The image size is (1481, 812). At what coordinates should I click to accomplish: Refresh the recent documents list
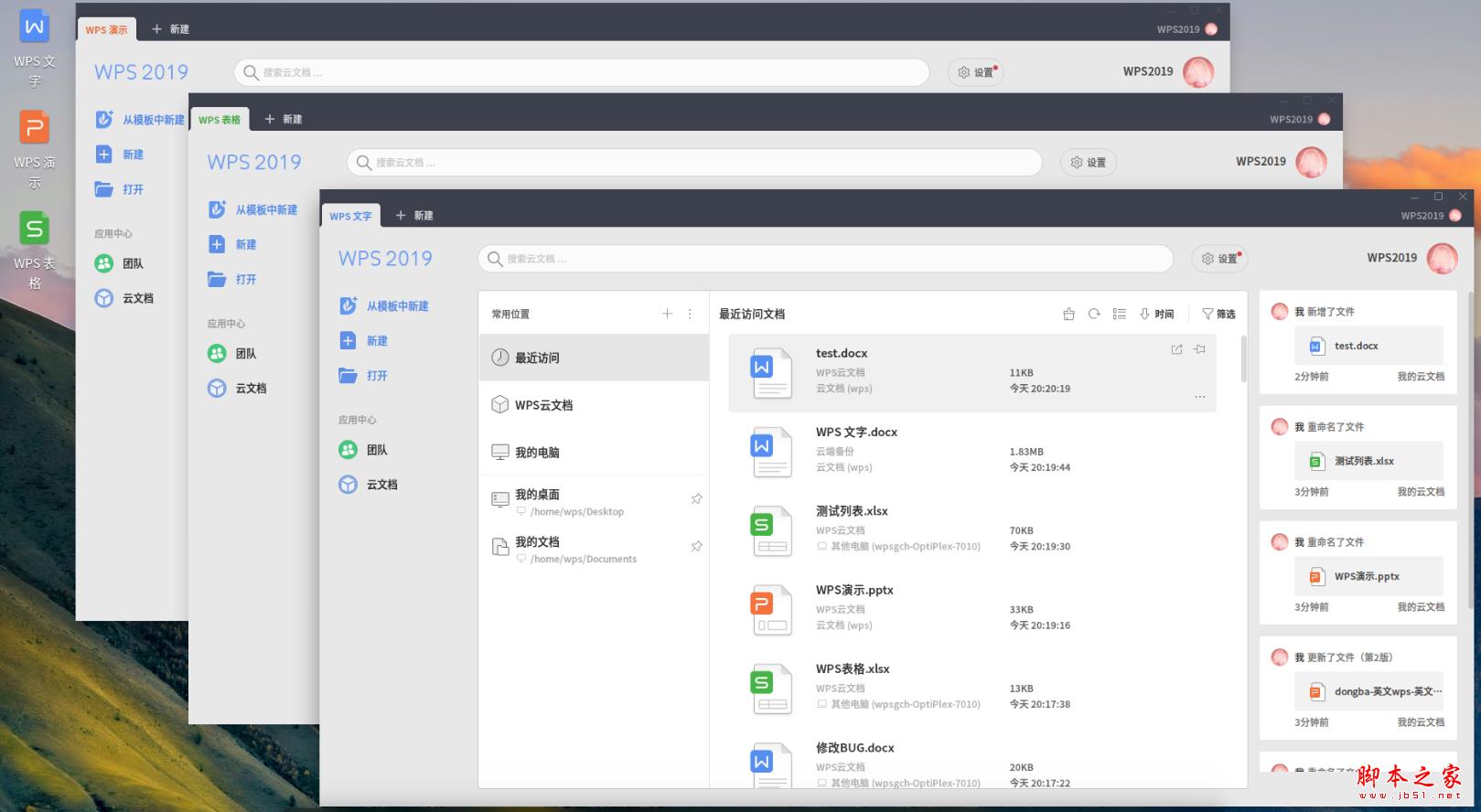tap(1094, 314)
